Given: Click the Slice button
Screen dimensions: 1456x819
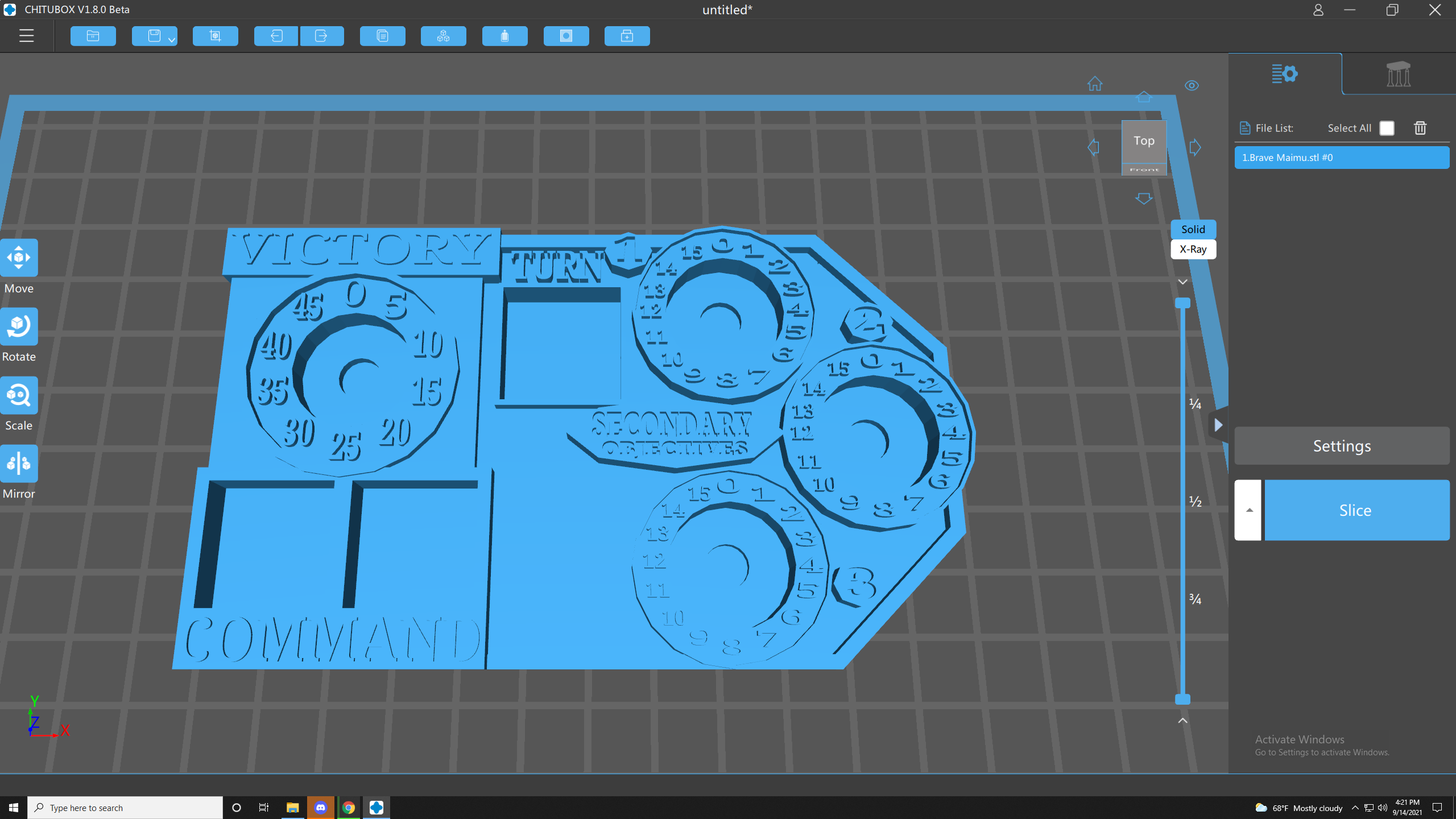Looking at the screenshot, I should (1356, 510).
